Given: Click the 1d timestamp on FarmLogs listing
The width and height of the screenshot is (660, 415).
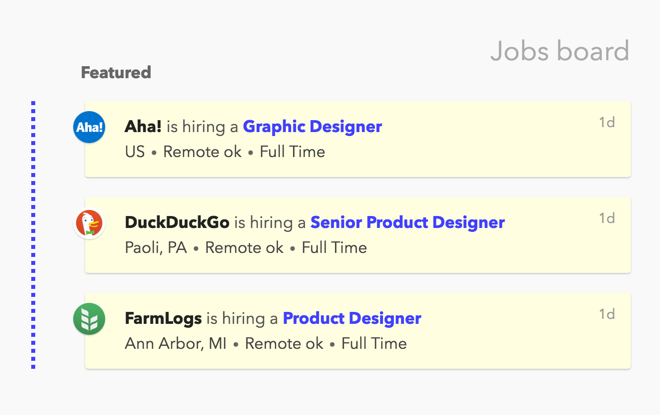Looking at the screenshot, I should tap(606, 314).
